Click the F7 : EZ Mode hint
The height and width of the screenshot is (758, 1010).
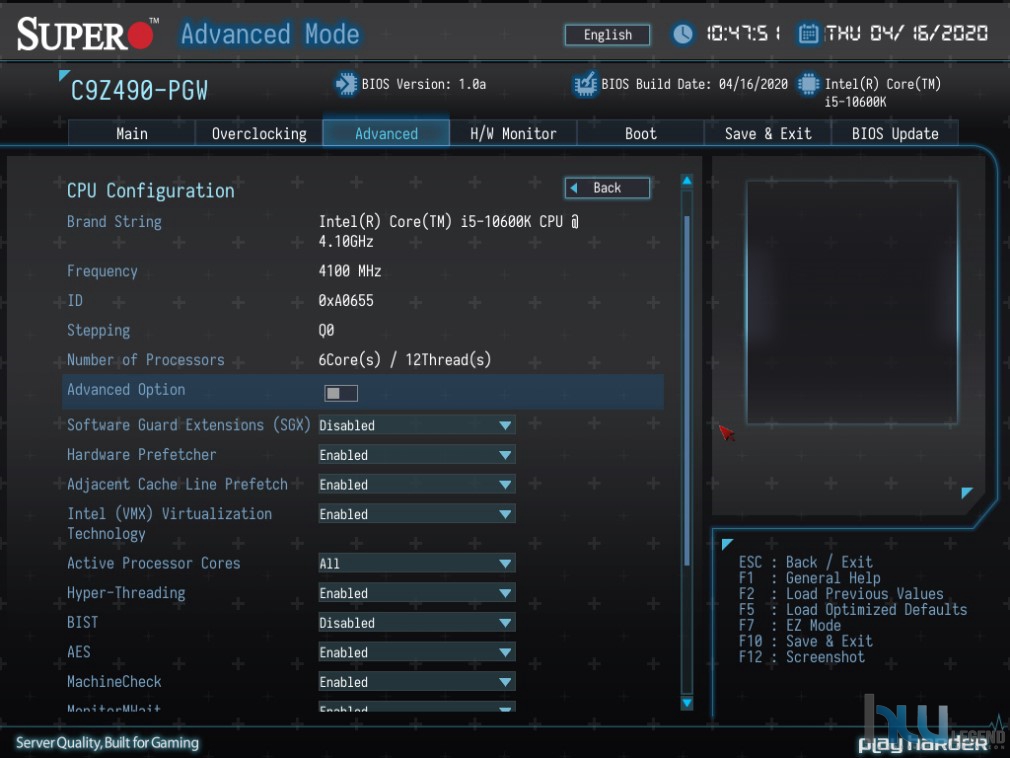coord(790,625)
